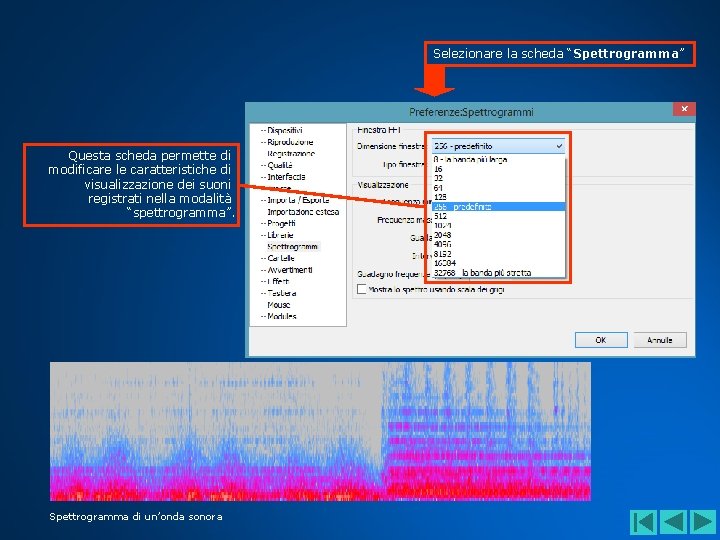Close the Preferenze:Spettrogrammi dialog
720x540 pixels.
point(684,109)
